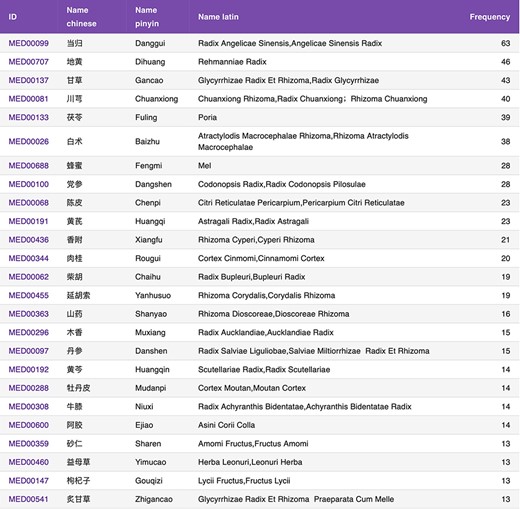The height and width of the screenshot is (509, 520).
Task: Open the MED00099 herb link
Action: (29, 43)
